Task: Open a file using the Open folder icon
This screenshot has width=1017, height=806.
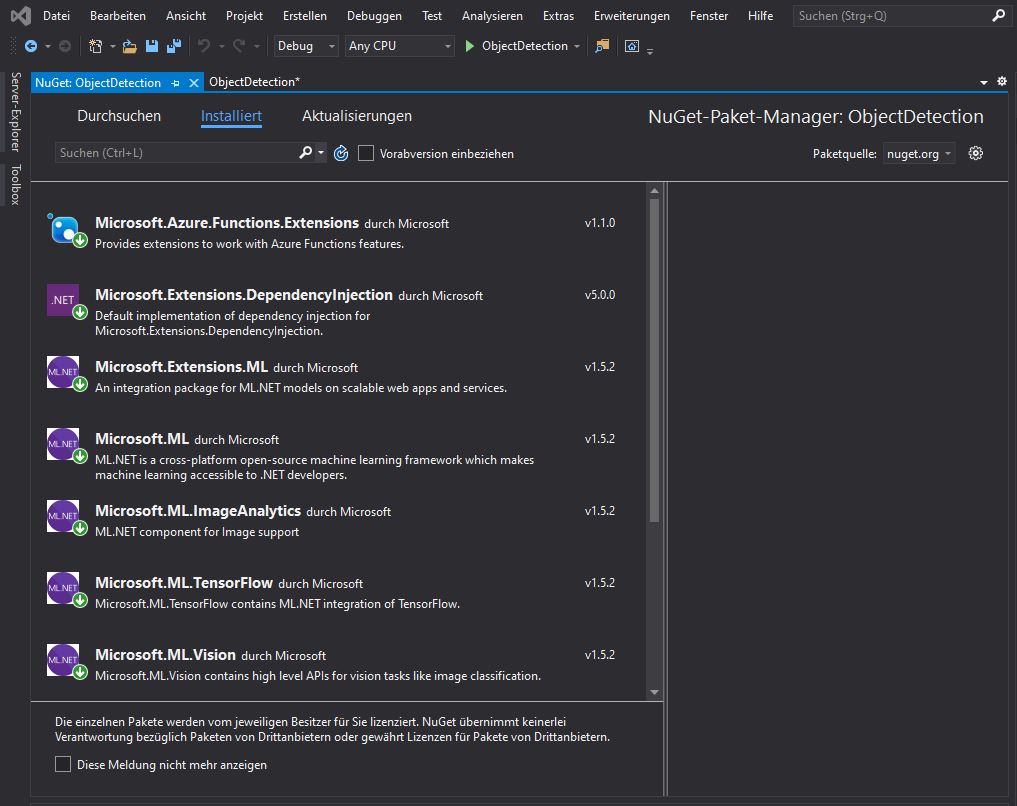Action: (x=128, y=46)
